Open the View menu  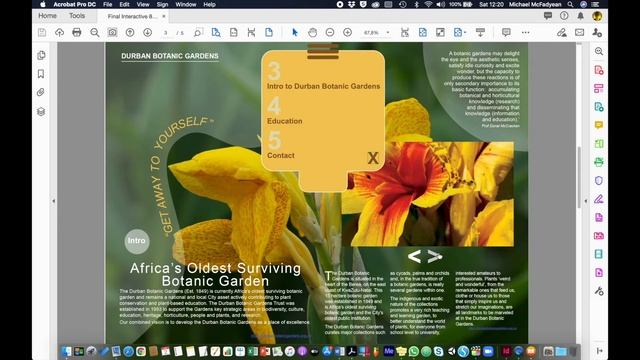[x=143, y=4]
